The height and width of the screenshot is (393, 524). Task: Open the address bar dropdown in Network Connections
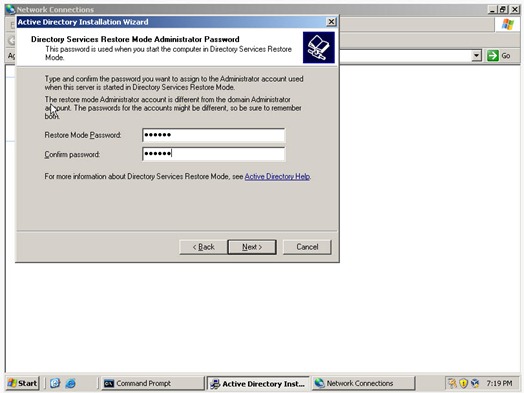pyautogui.click(x=477, y=55)
